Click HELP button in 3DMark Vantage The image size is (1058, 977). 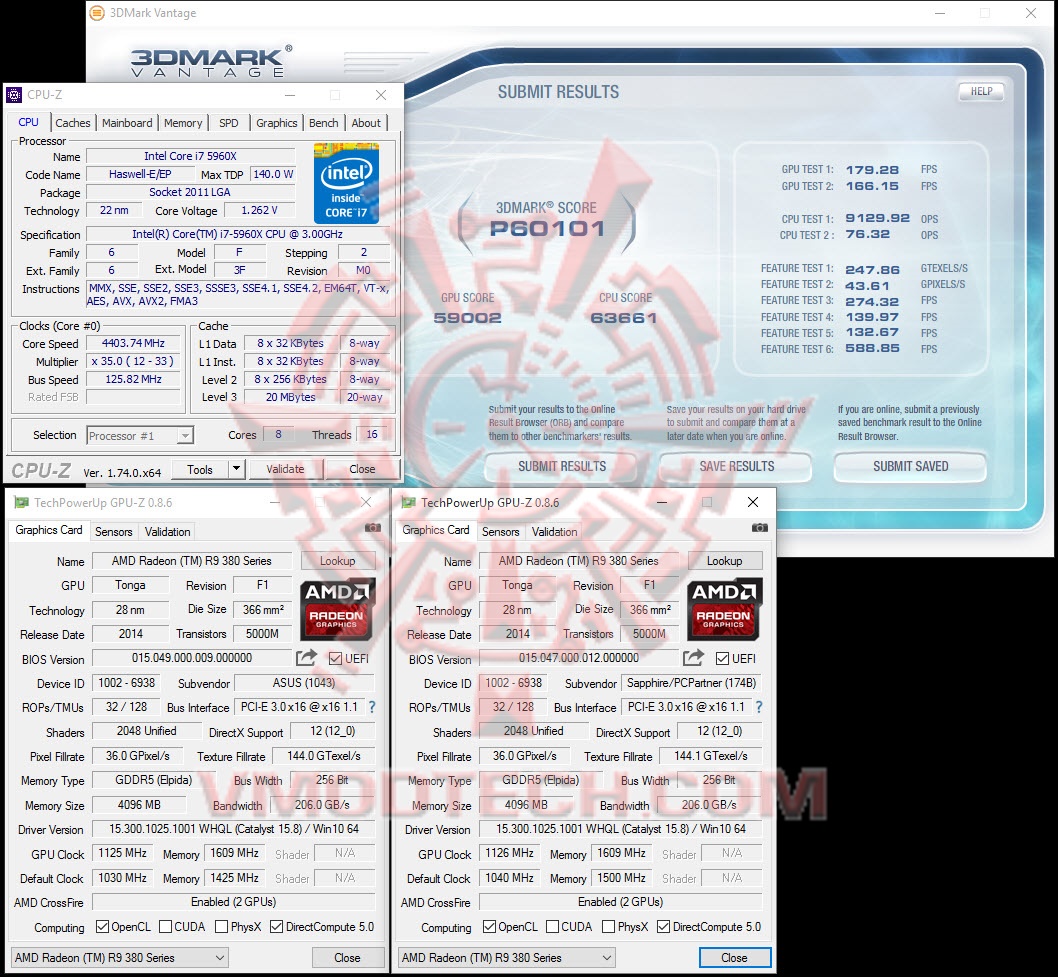coord(981,91)
